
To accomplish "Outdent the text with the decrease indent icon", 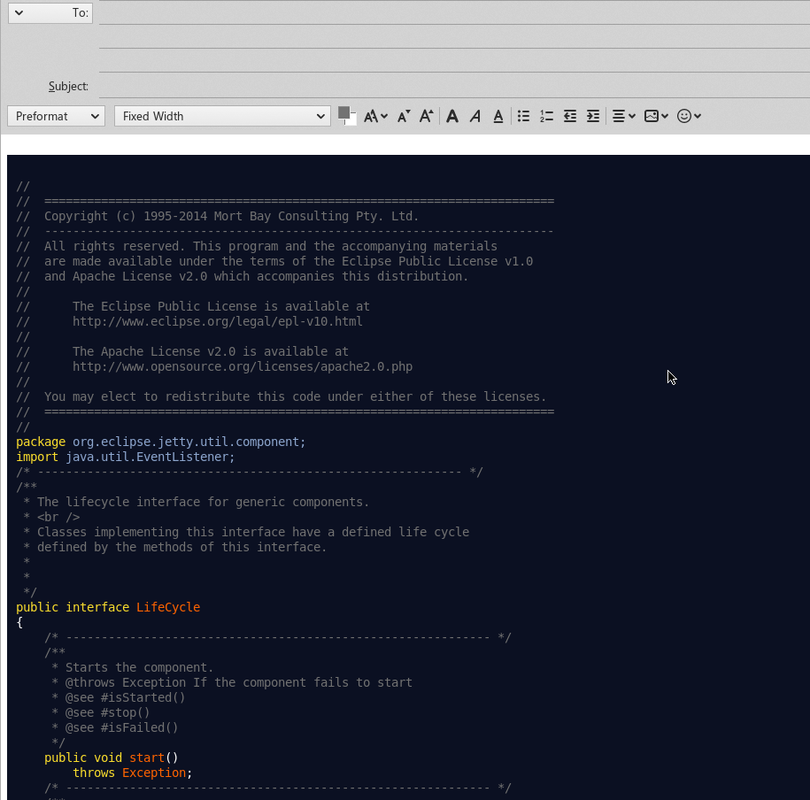I will 570,116.
